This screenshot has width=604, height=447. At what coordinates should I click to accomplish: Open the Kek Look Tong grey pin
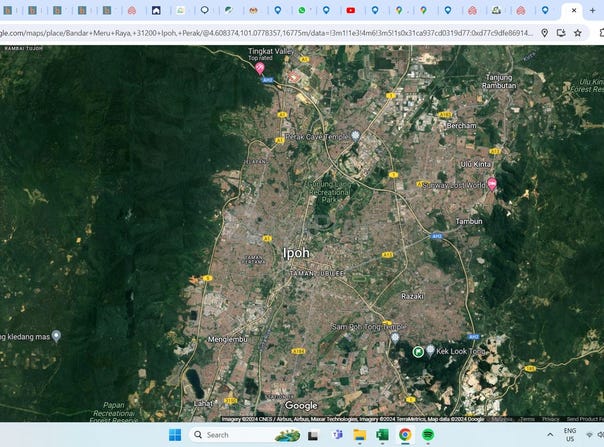430,351
